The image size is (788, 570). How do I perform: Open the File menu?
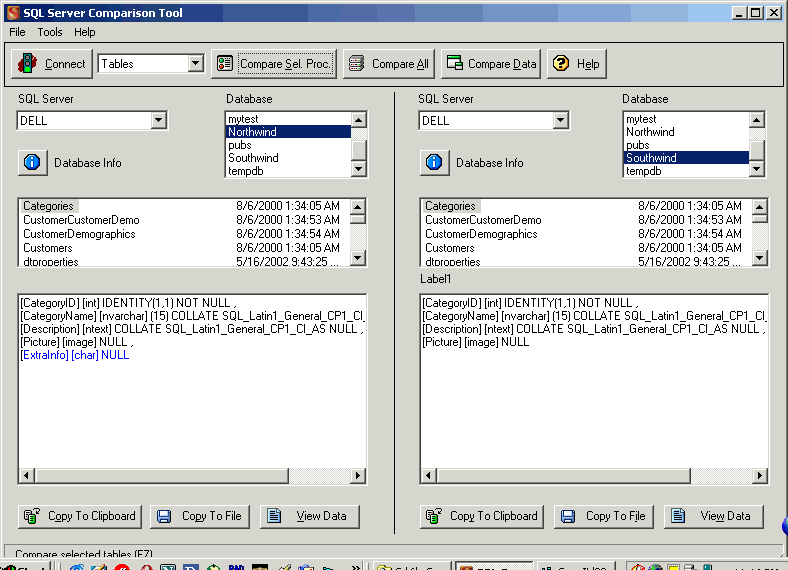(17, 32)
